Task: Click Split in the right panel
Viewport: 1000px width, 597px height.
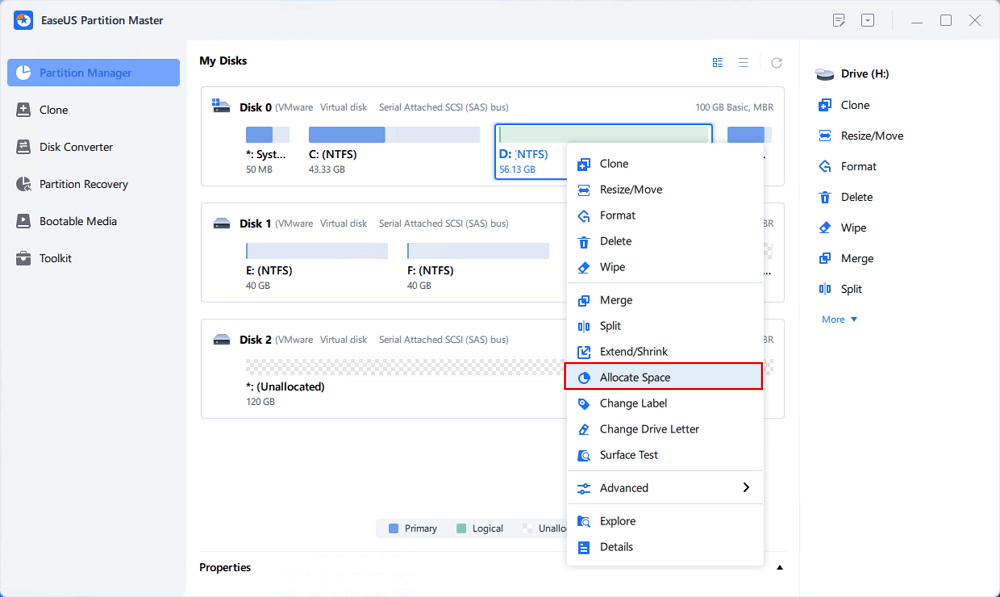Action: [851, 289]
